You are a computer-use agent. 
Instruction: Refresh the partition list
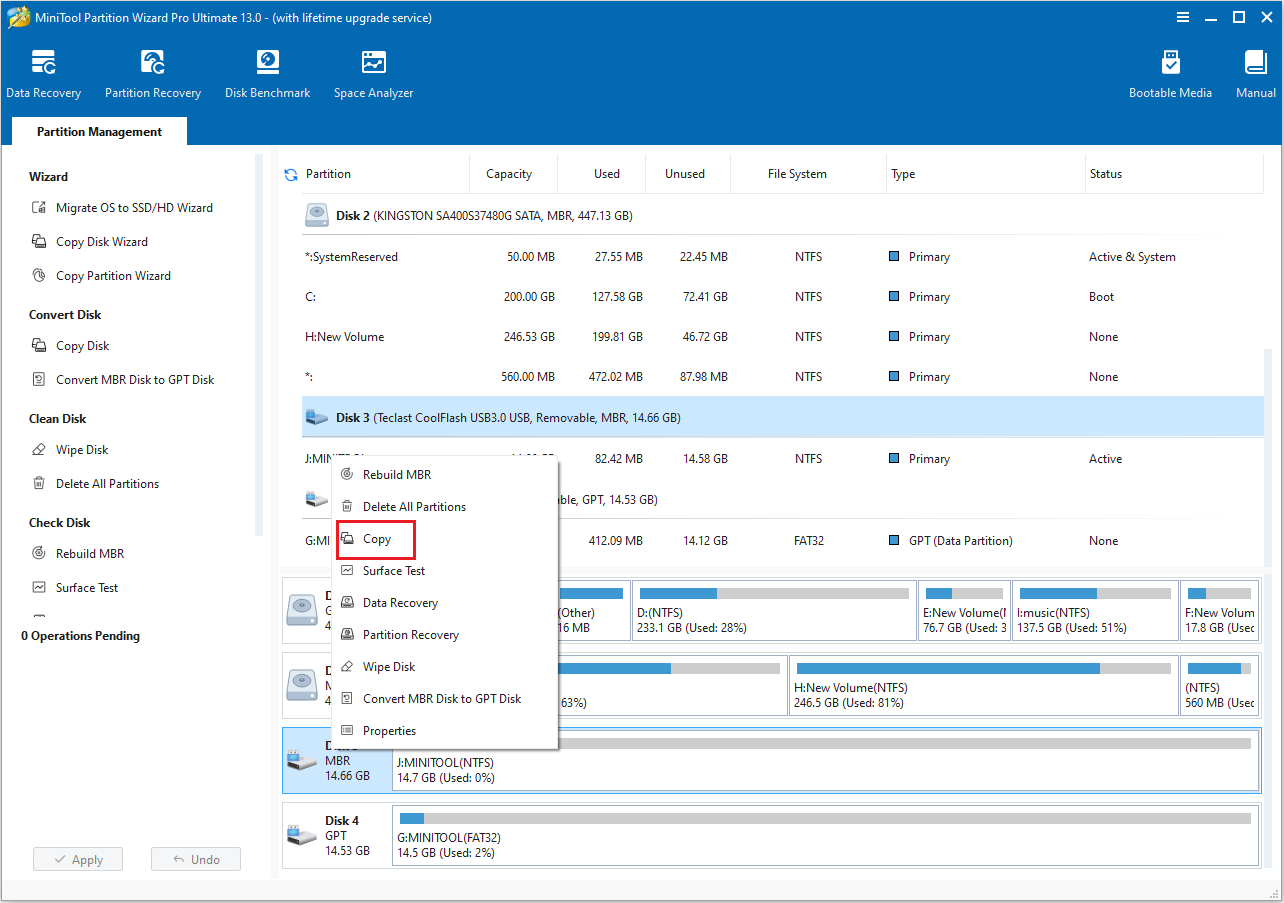pos(290,172)
